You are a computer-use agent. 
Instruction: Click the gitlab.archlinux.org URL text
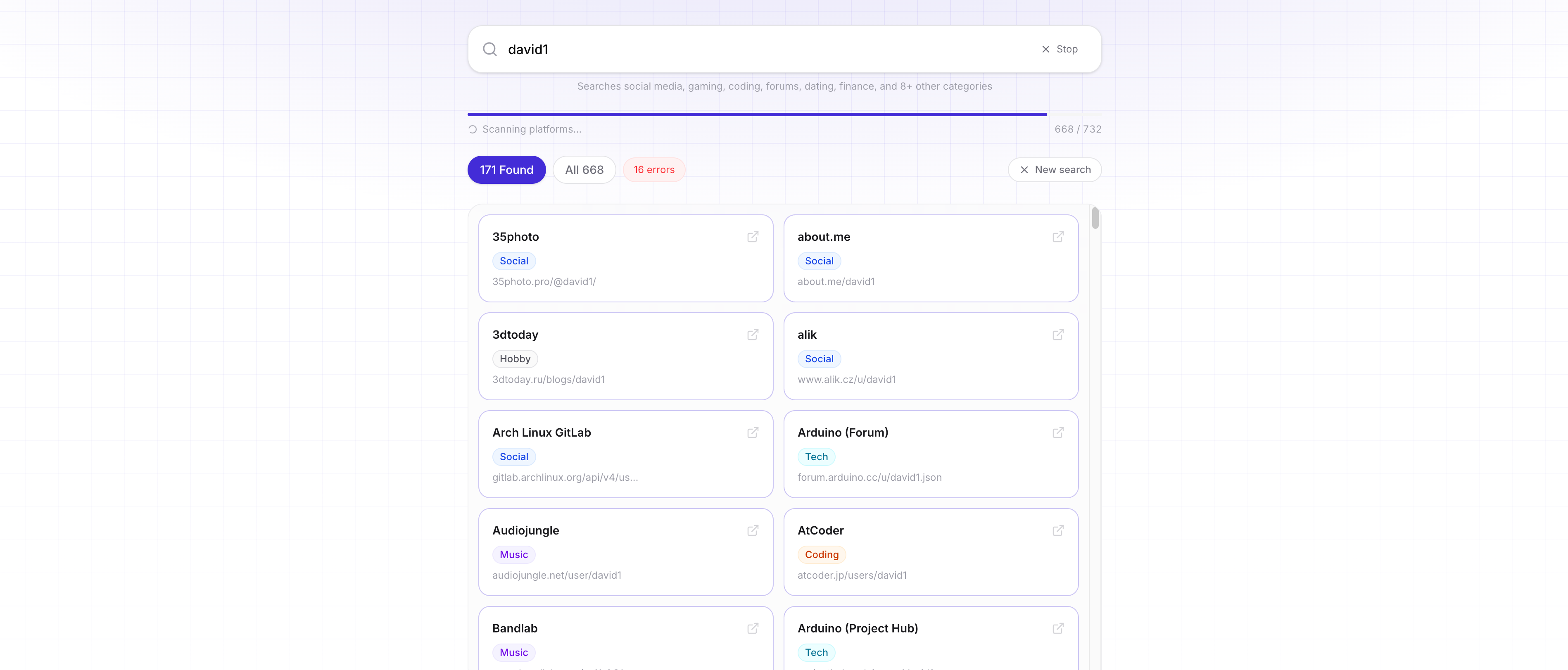point(565,478)
